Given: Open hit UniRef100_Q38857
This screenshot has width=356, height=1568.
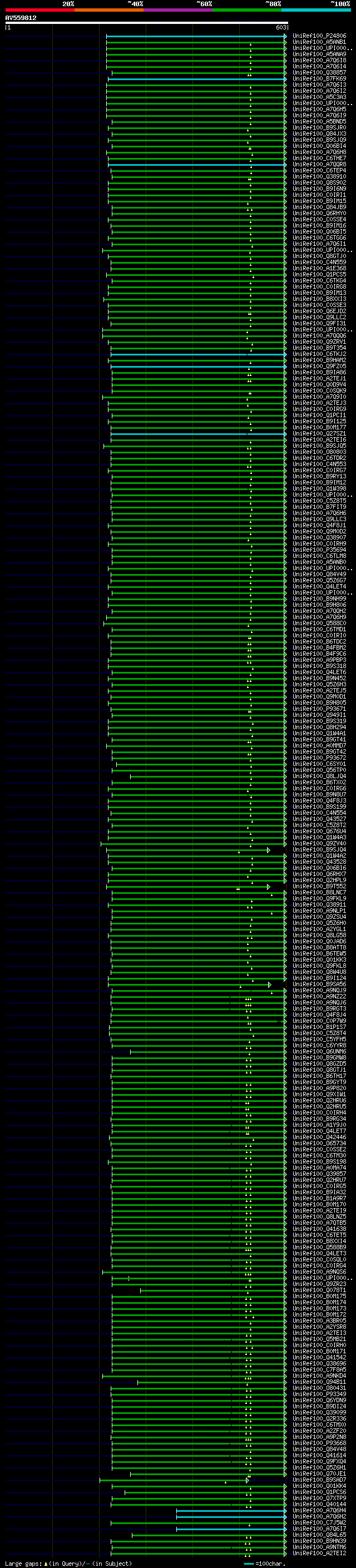Looking at the screenshot, I should (319, 72).
